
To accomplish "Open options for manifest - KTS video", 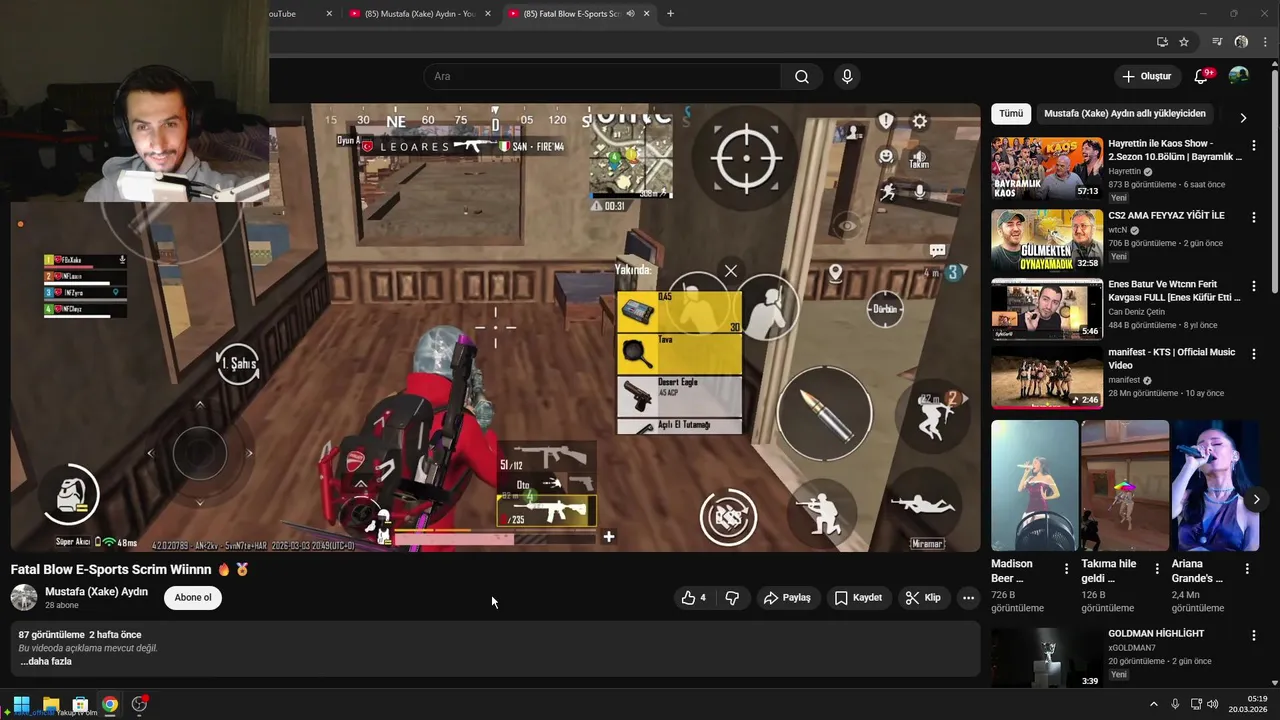I will (1254, 354).
